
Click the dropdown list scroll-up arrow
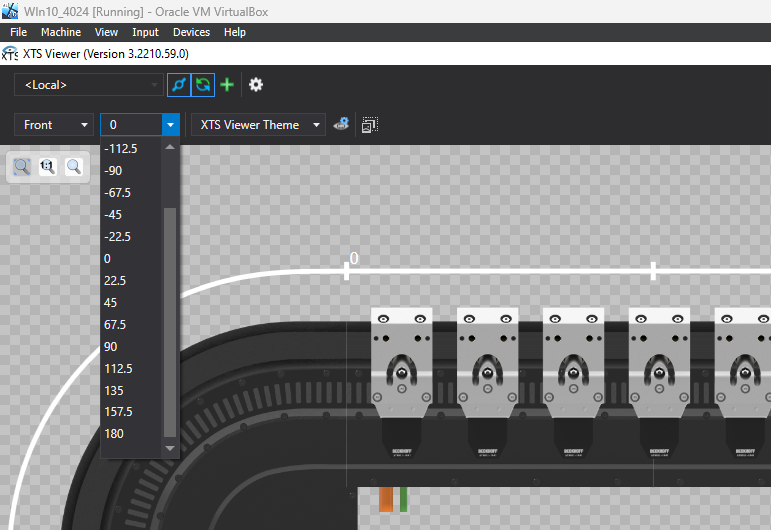170,147
